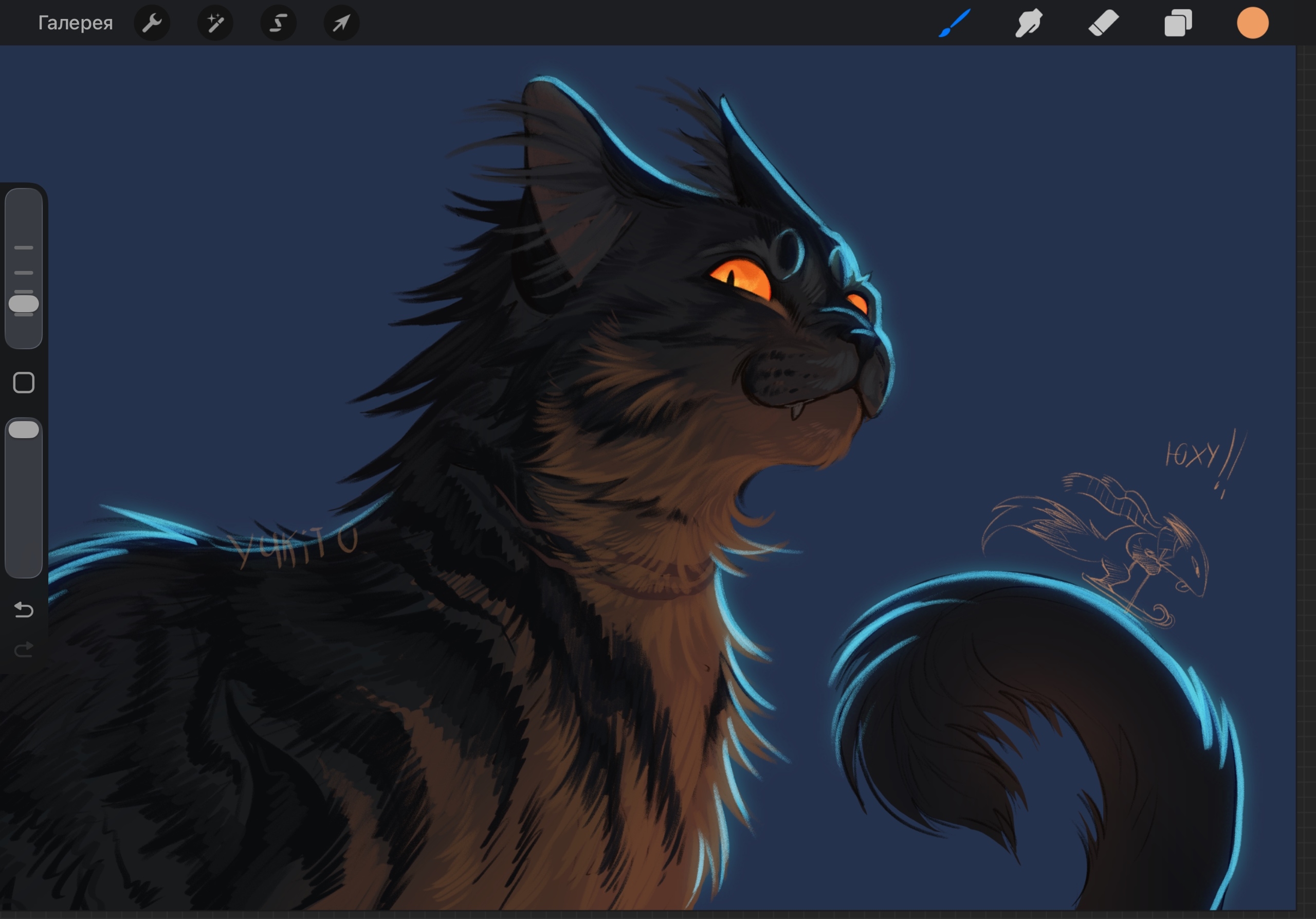Activate the Transform arrow tool
1316x919 pixels.
342,23
